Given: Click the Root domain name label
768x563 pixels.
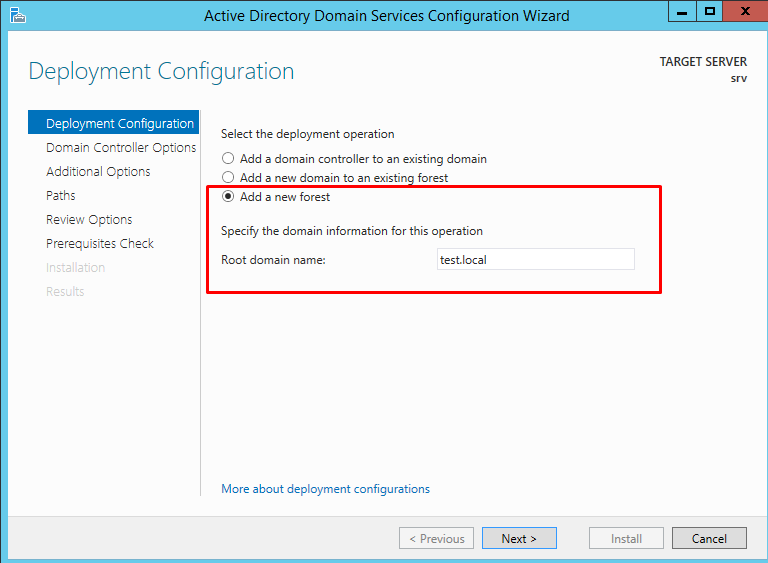Looking at the screenshot, I should point(273,260).
